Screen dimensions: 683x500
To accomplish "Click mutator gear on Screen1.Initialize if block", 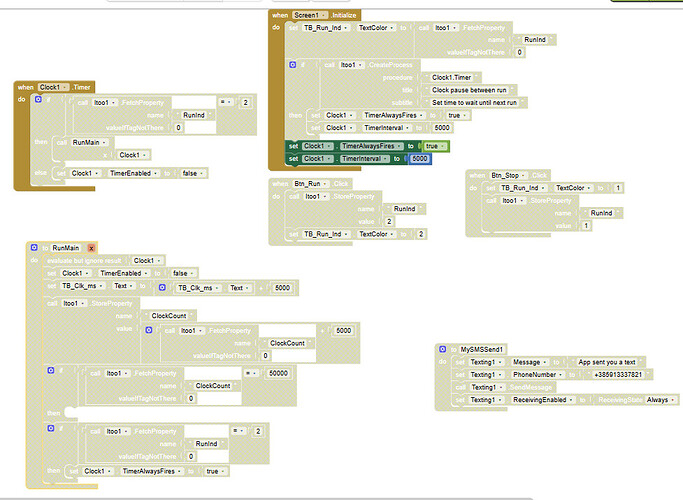I will click(293, 64).
